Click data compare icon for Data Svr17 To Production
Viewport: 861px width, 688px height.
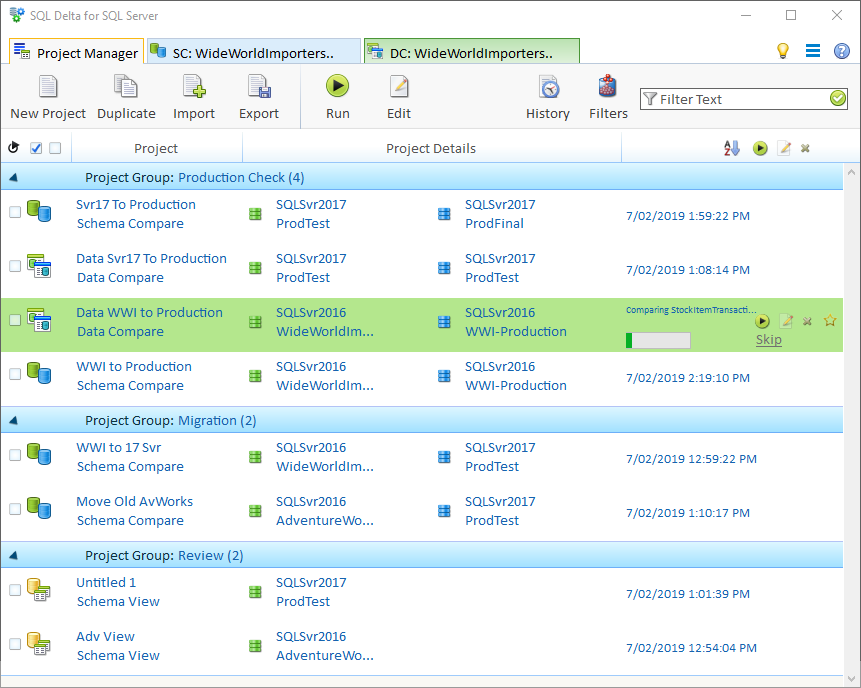coord(39,266)
